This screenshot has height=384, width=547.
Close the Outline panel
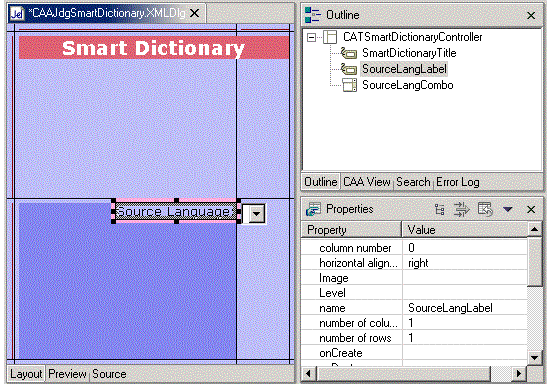[531, 15]
